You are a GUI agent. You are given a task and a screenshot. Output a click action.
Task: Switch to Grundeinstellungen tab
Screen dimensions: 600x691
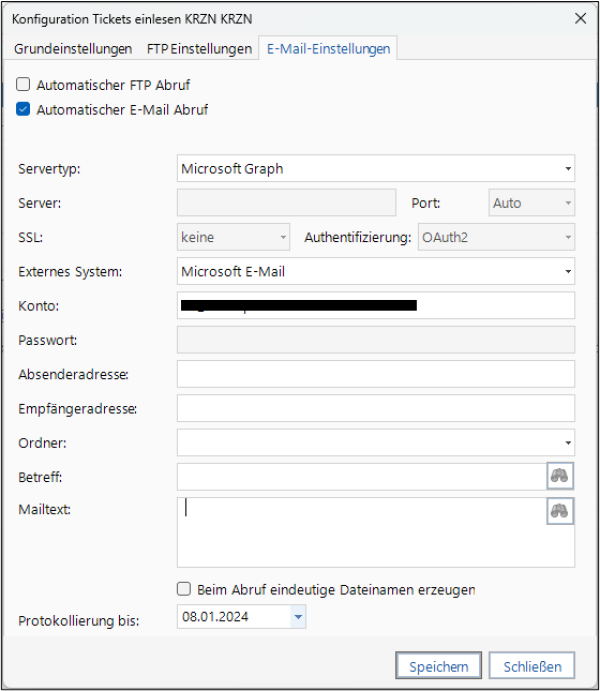click(x=72, y=49)
